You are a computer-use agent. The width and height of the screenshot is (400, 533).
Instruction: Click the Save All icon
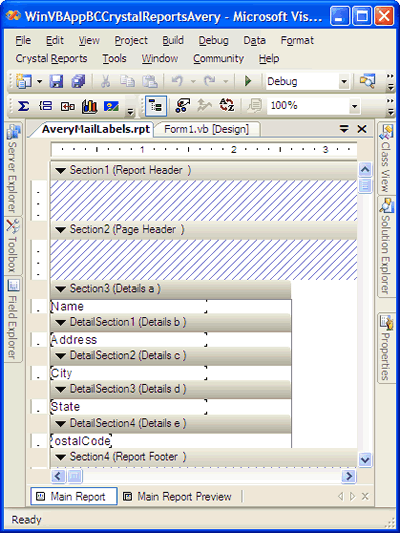[78, 82]
